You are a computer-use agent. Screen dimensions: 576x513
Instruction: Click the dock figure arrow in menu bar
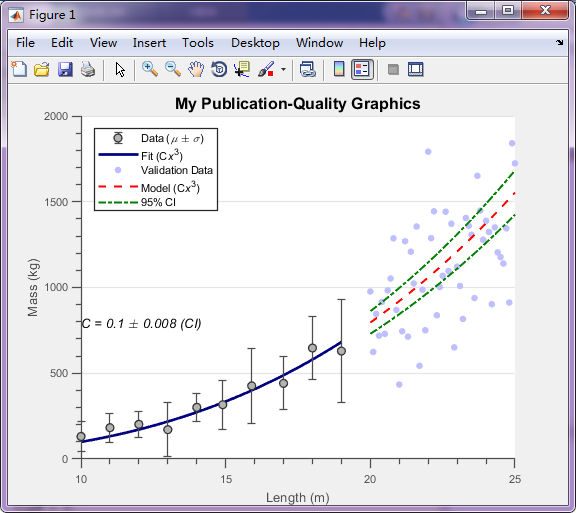coord(559,42)
